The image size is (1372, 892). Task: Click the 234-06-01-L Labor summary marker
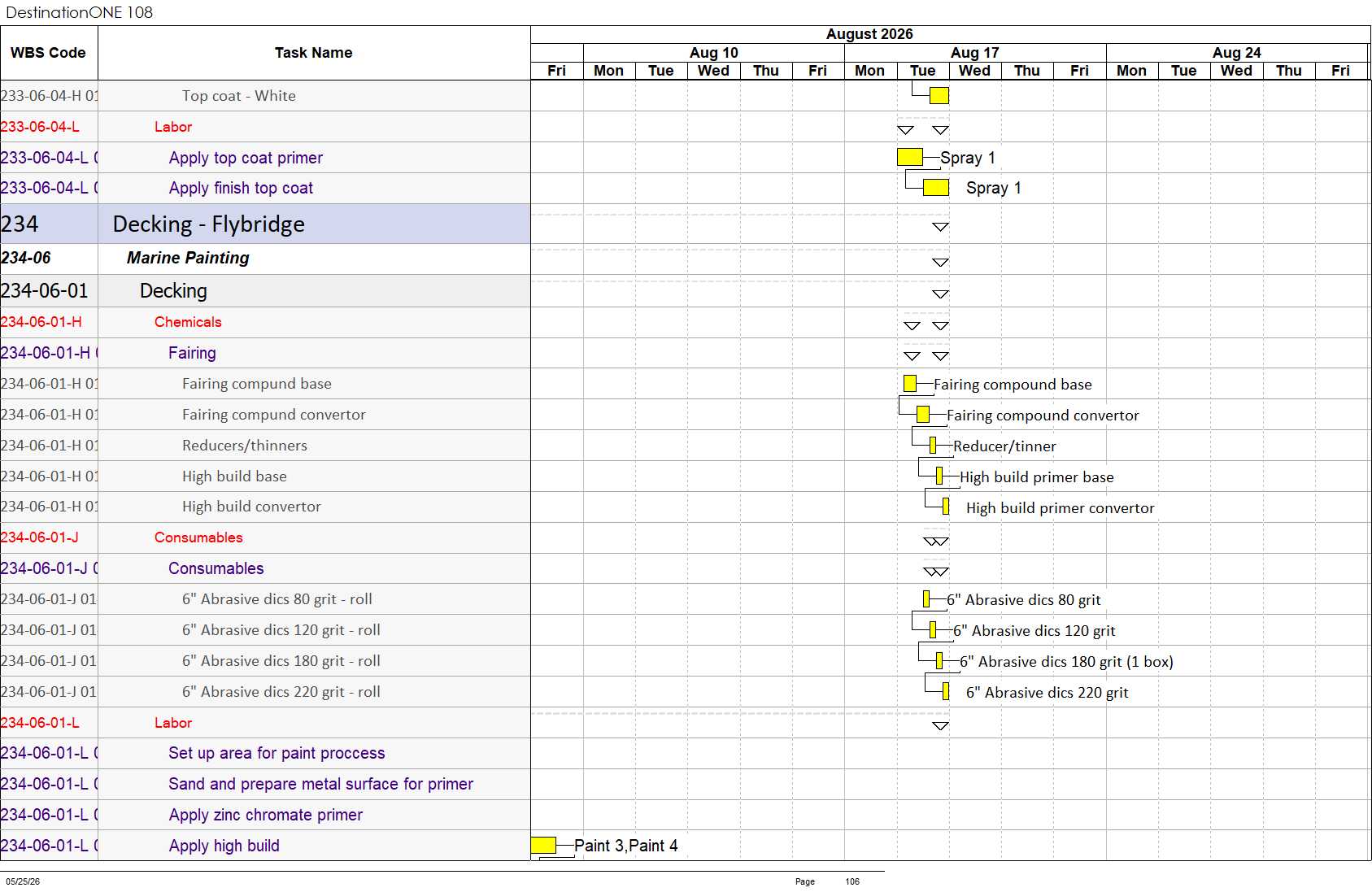click(941, 726)
